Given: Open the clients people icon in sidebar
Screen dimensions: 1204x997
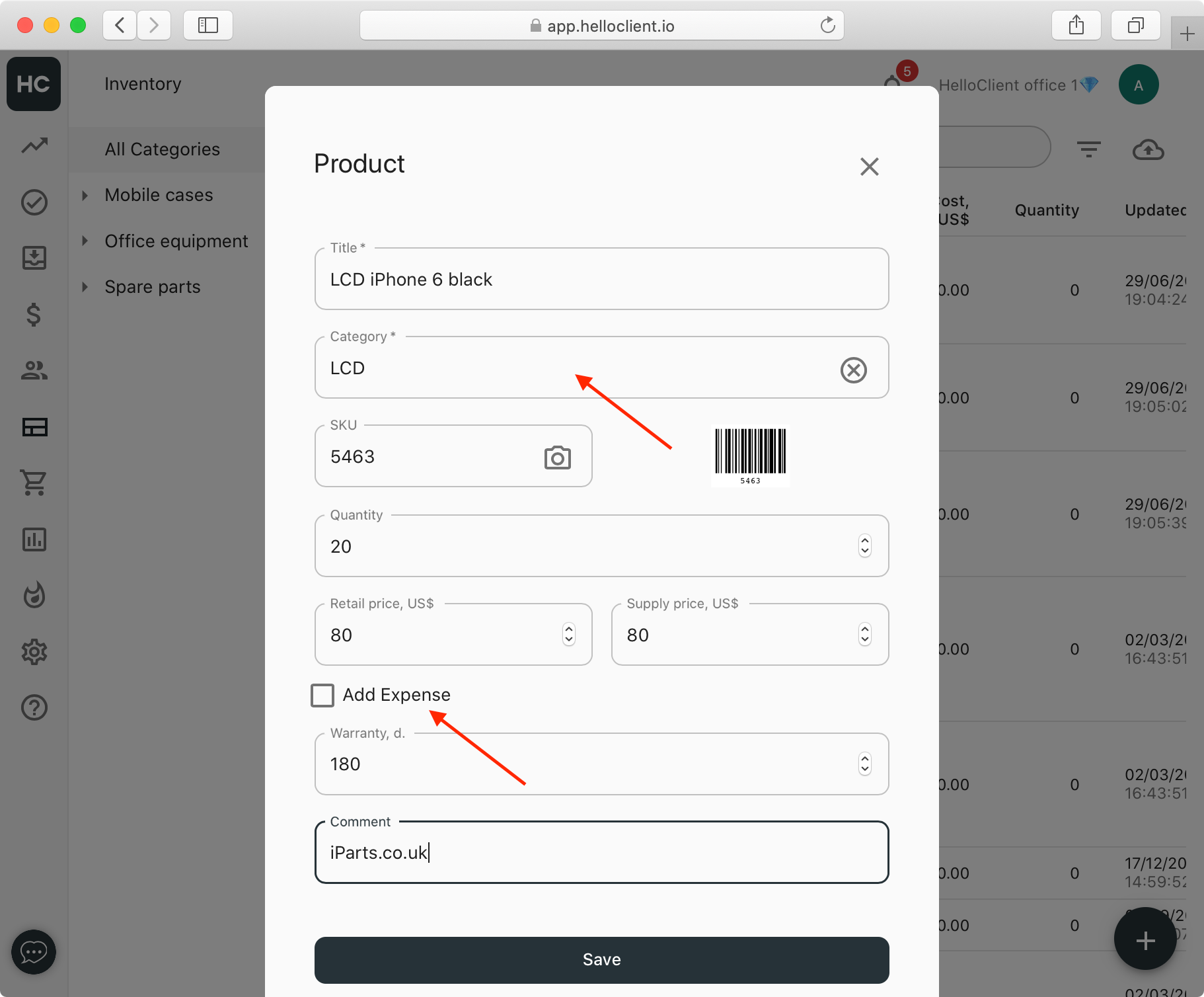Looking at the screenshot, I should (x=34, y=370).
